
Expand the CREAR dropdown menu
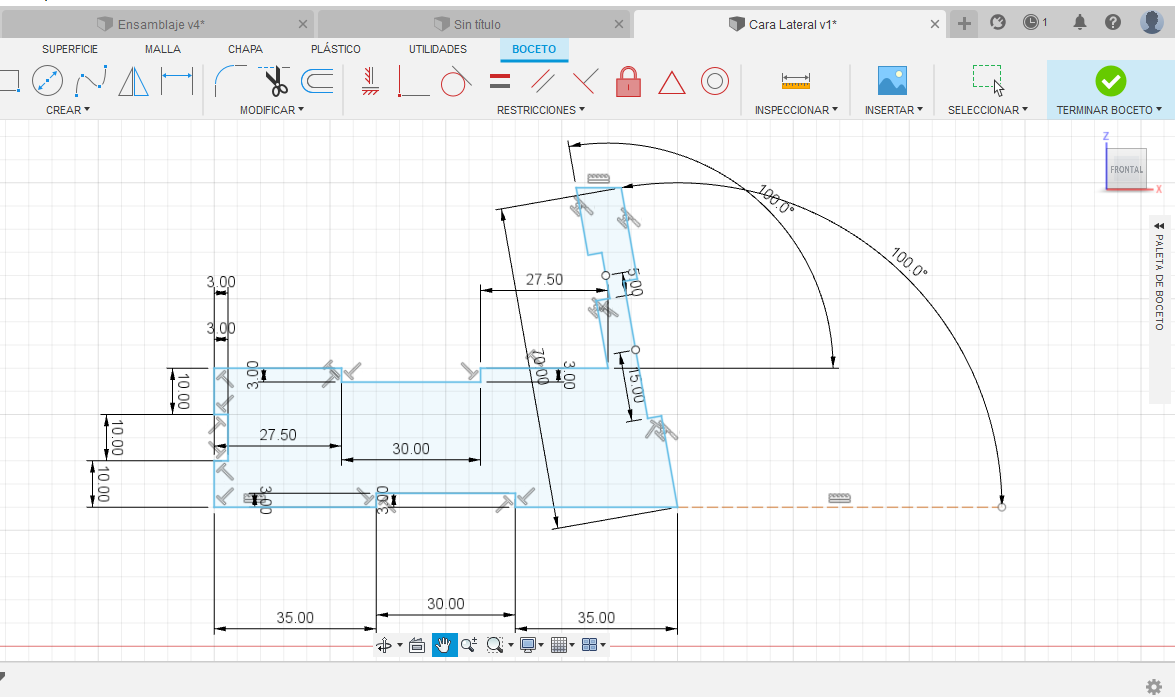click(x=67, y=110)
